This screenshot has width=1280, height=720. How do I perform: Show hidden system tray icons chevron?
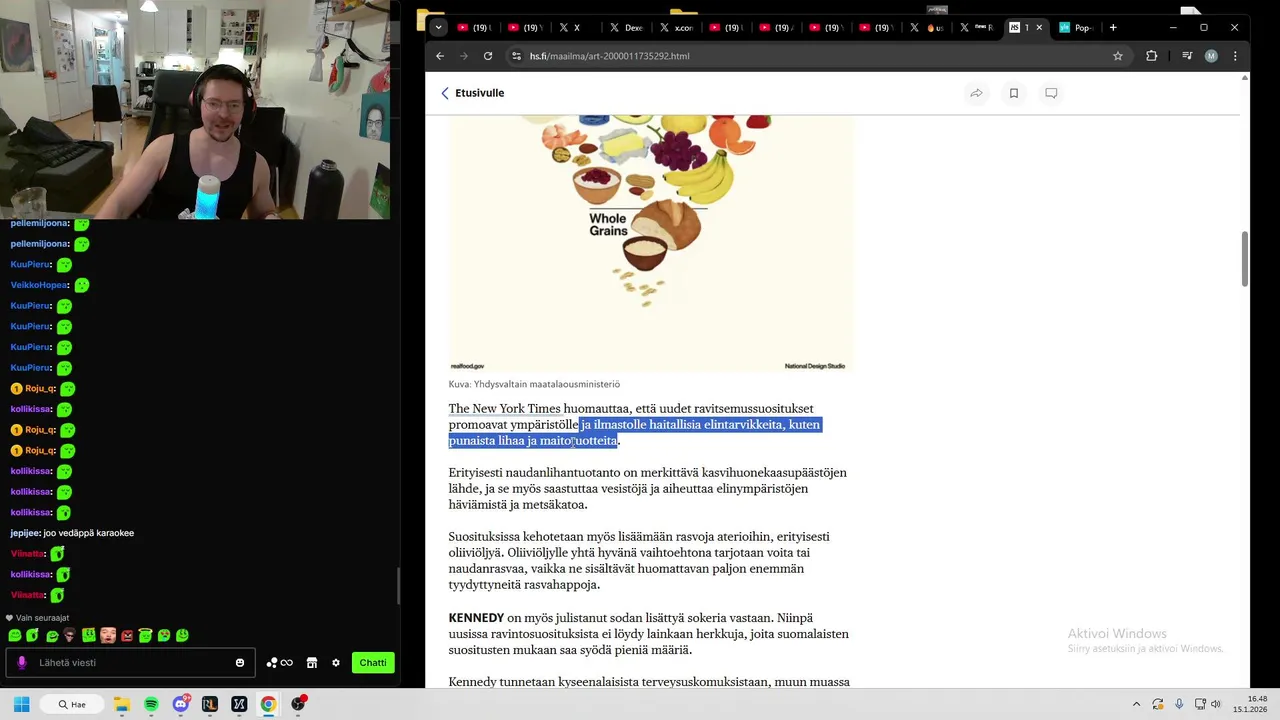point(1136,704)
